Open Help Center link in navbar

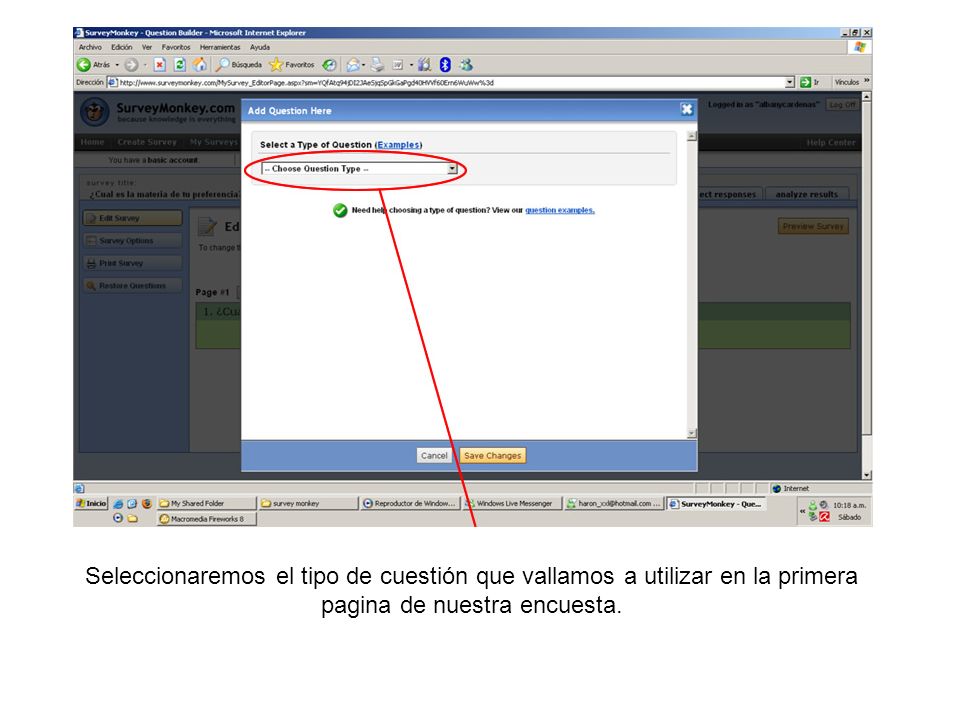click(830, 142)
